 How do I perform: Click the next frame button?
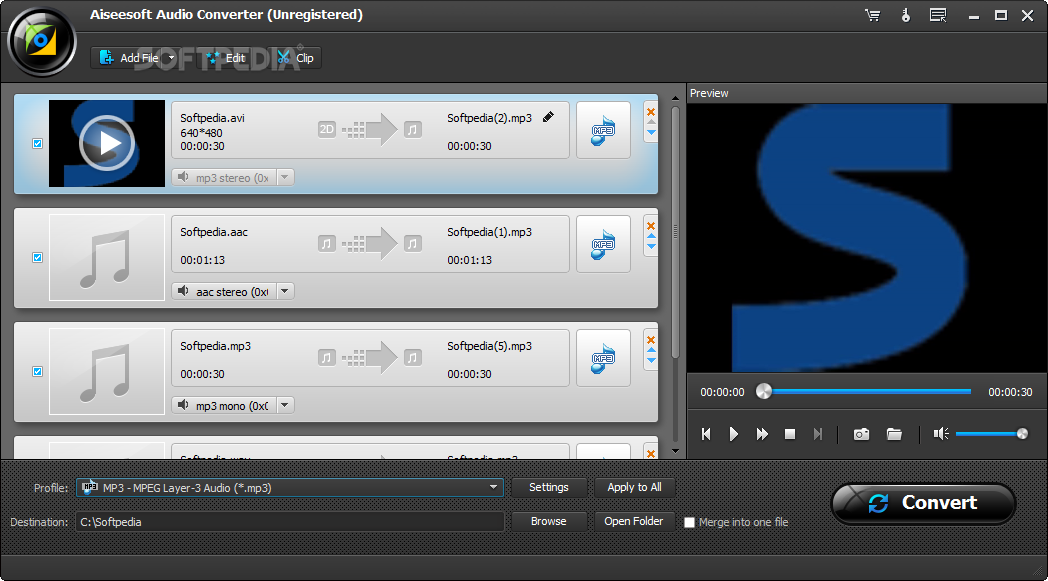(x=817, y=434)
